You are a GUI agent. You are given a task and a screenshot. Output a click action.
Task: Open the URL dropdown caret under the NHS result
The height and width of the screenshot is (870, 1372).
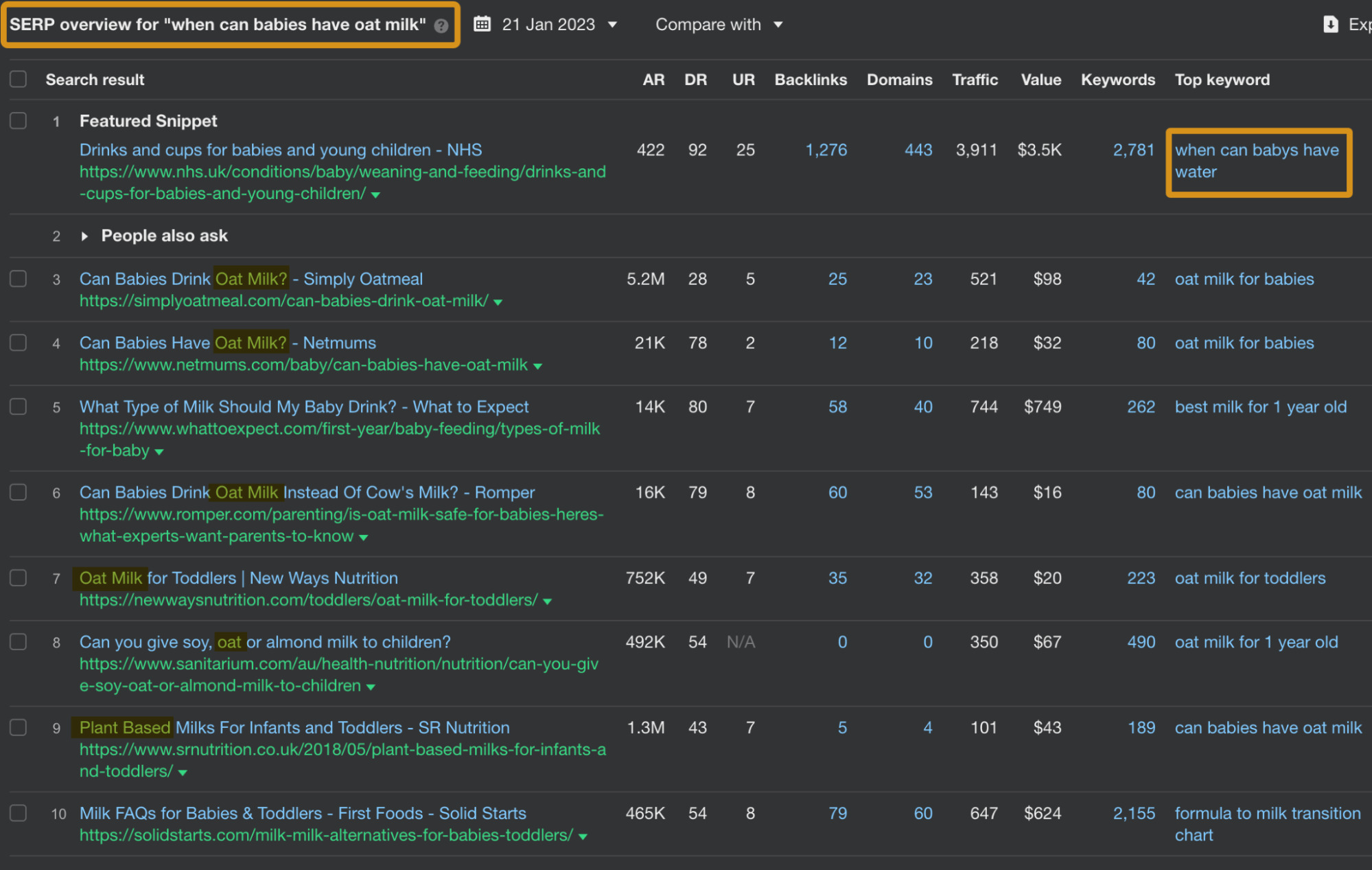pyautogui.click(x=375, y=194)
